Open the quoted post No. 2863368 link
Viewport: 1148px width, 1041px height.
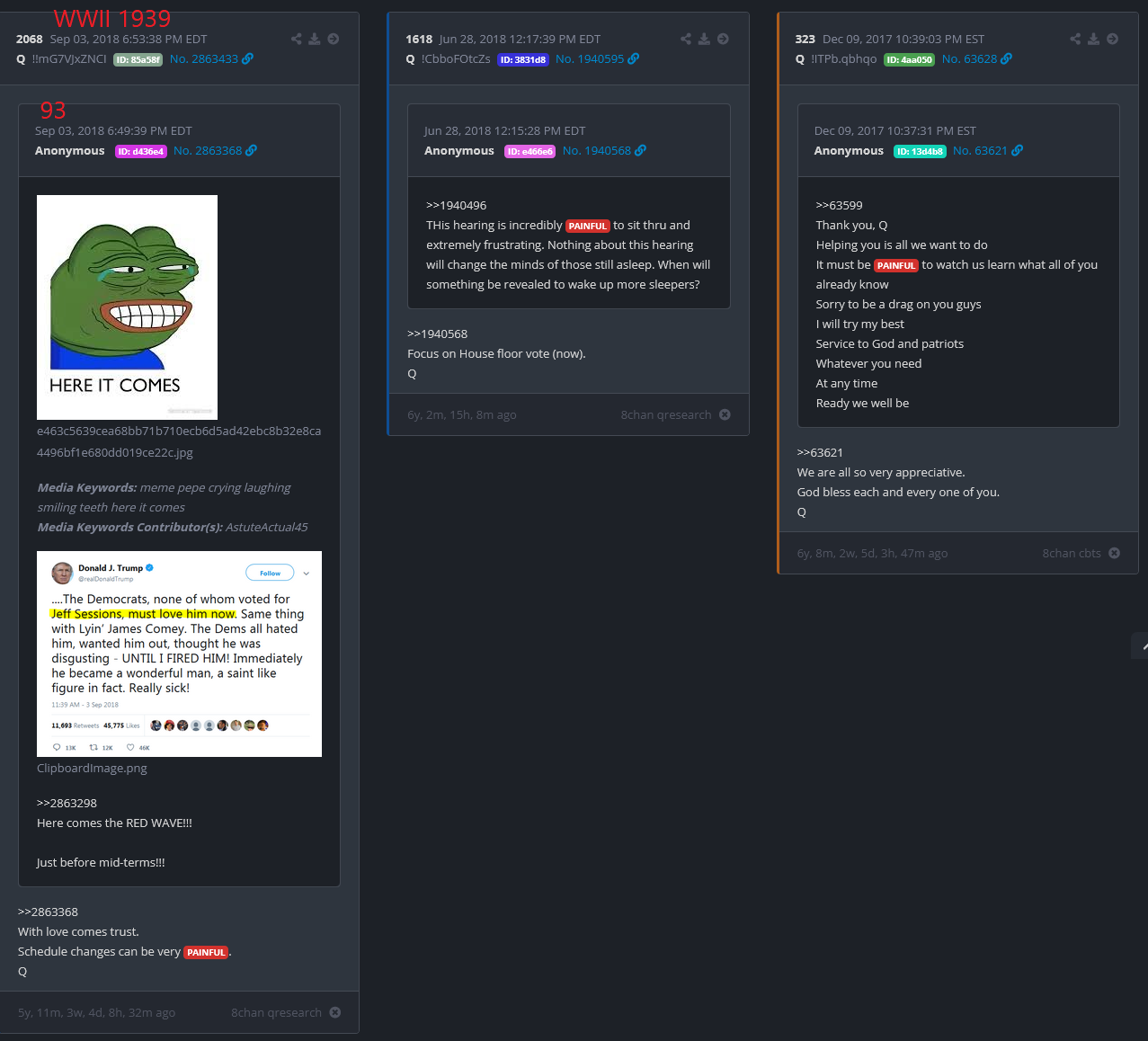pos(215,150)
